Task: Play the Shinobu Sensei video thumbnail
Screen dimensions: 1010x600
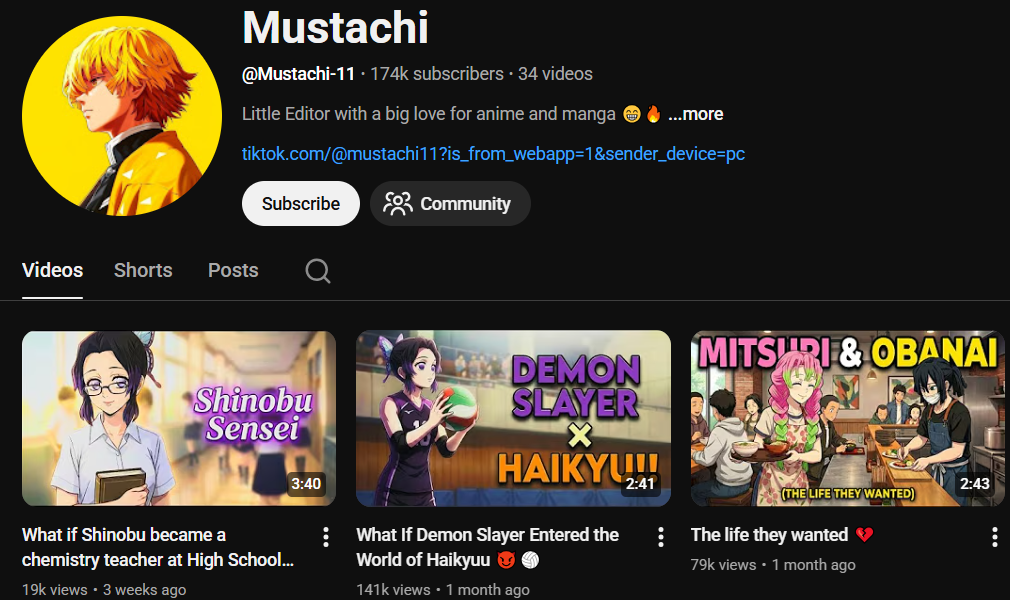Action: (179, 418)
